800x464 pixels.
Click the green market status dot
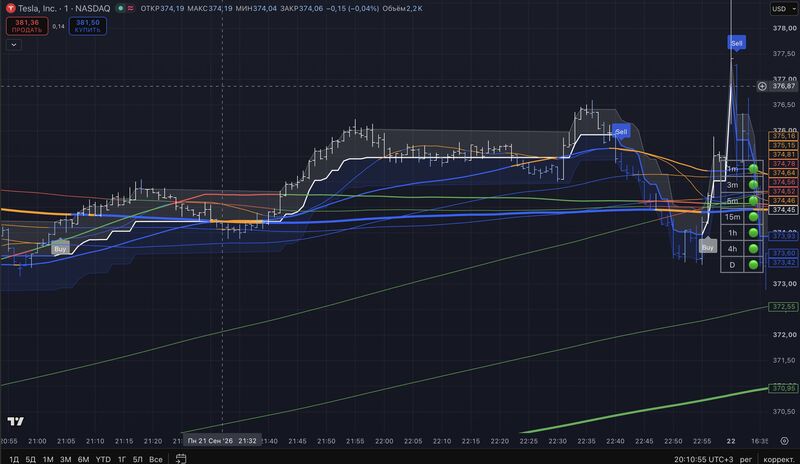point(120,8)
